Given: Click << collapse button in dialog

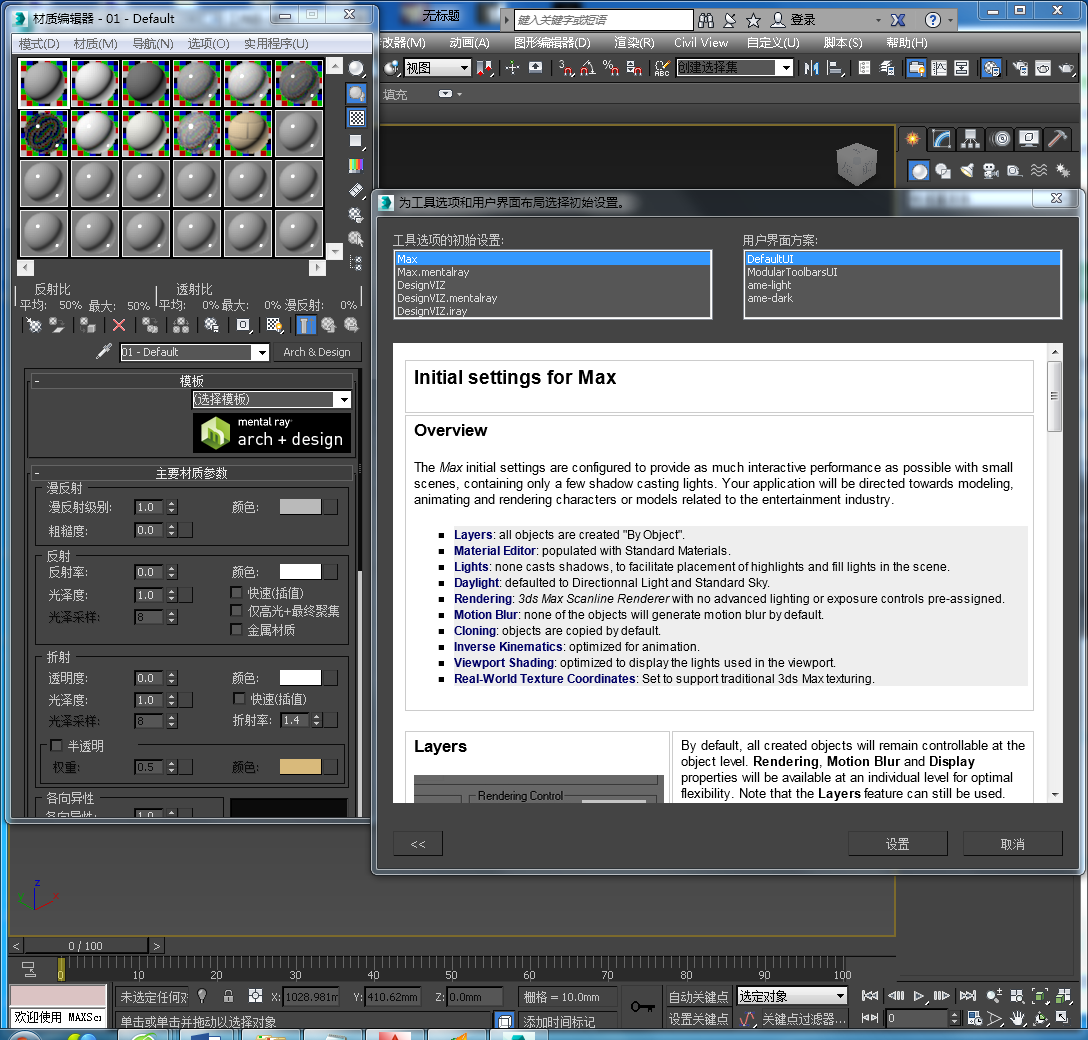Looking at the screenshot, I should click(418, 844).
